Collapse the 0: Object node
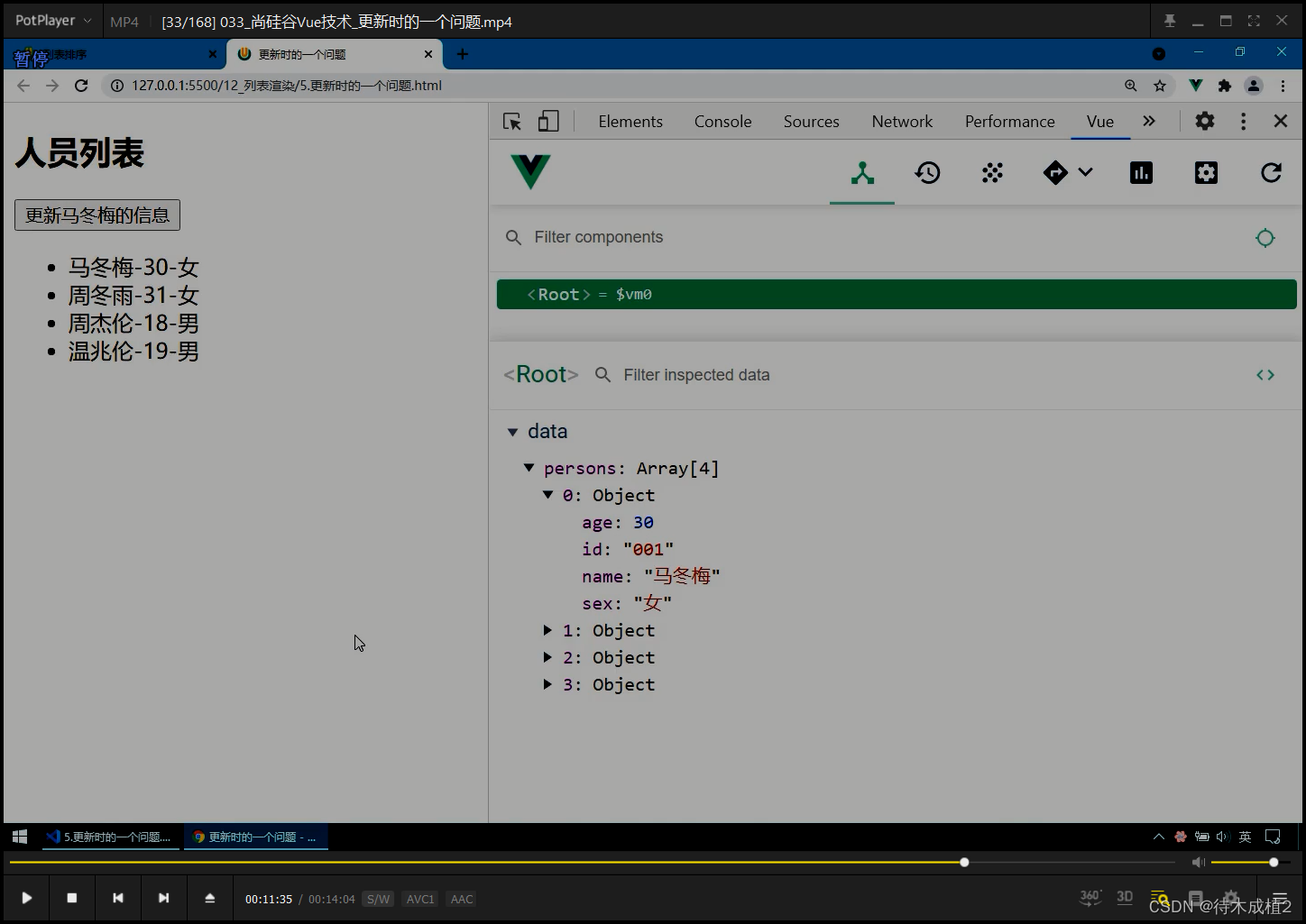This screenshot has width=1306, height=924. pyautogui.click(x=547, y=495)
